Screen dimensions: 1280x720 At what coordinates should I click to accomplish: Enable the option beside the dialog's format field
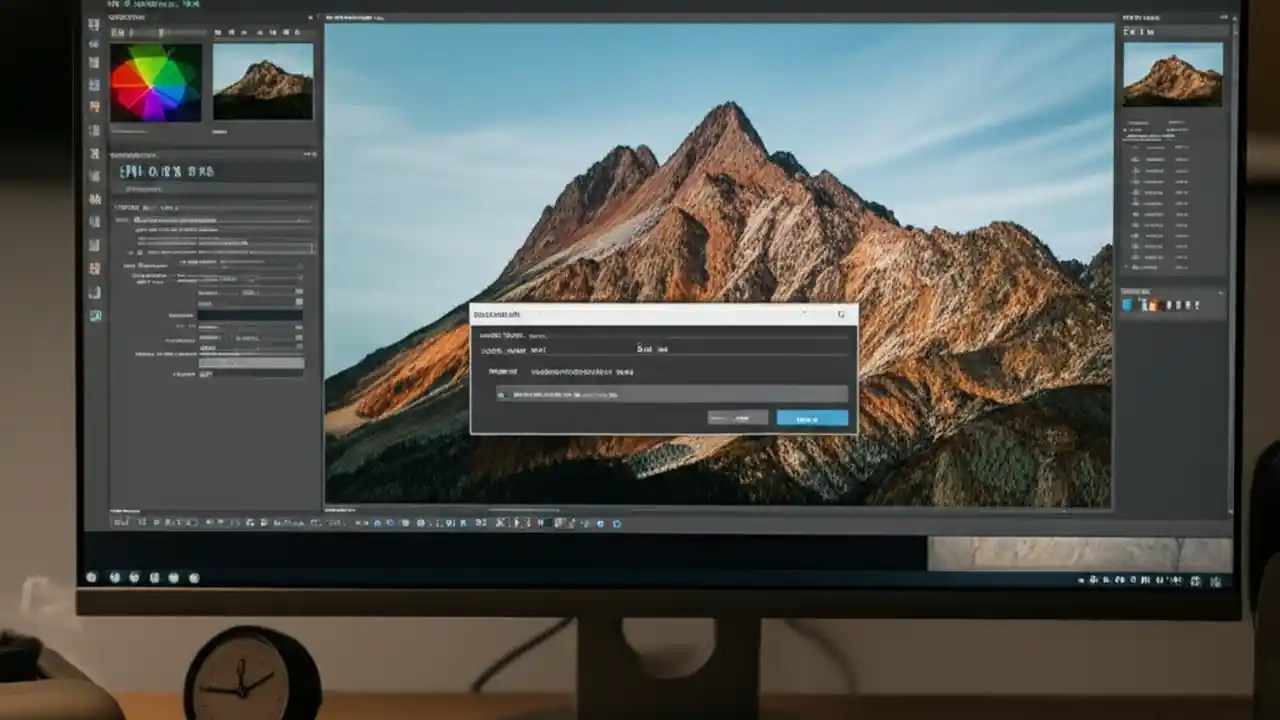click(645, 349)
